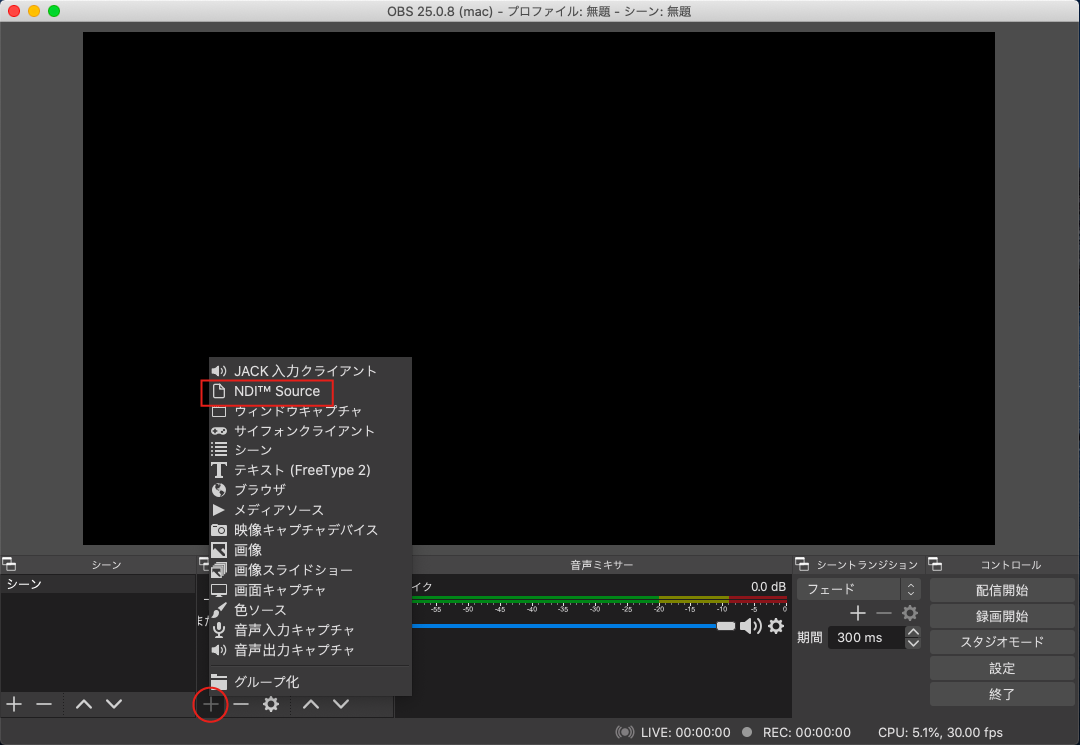1080x745 pixels.
Task: Choose サイフォンクライアント in the menu
Action: tap(310, 431)
